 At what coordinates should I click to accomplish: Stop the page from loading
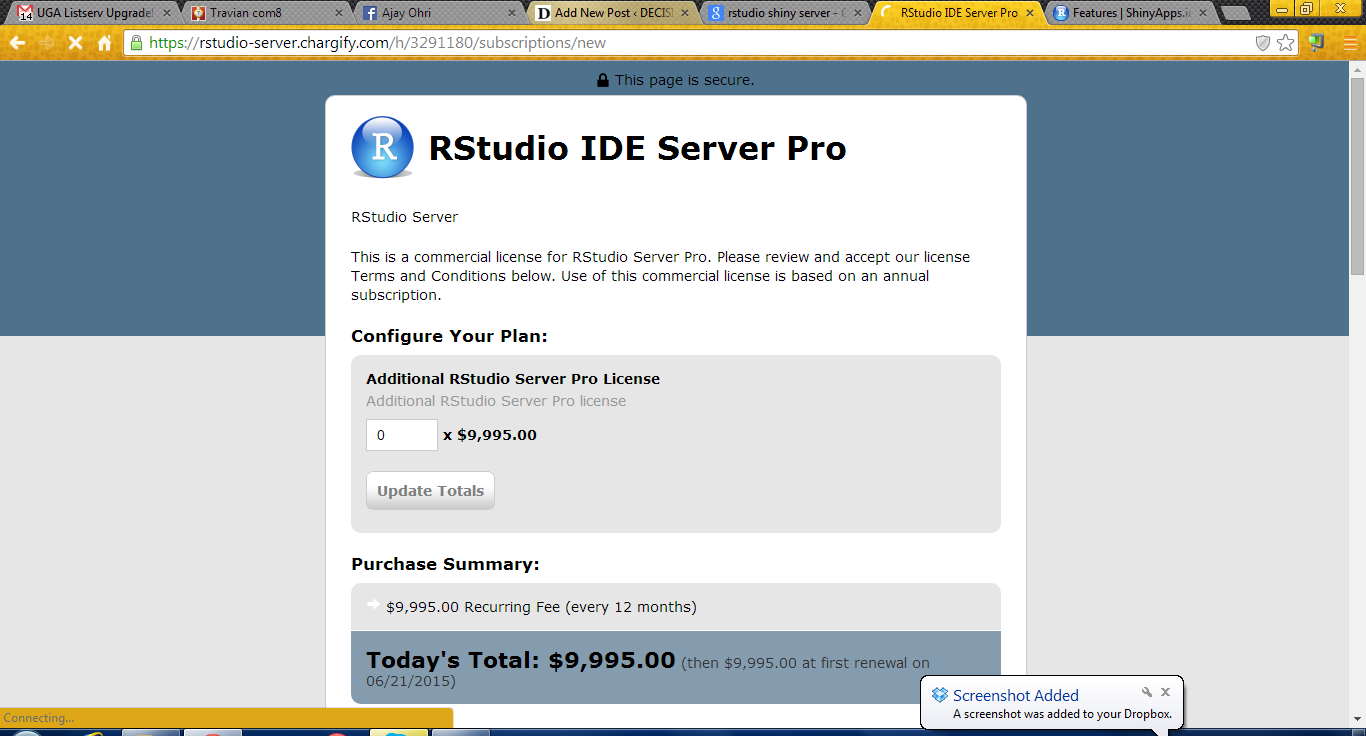pos(75,43)
